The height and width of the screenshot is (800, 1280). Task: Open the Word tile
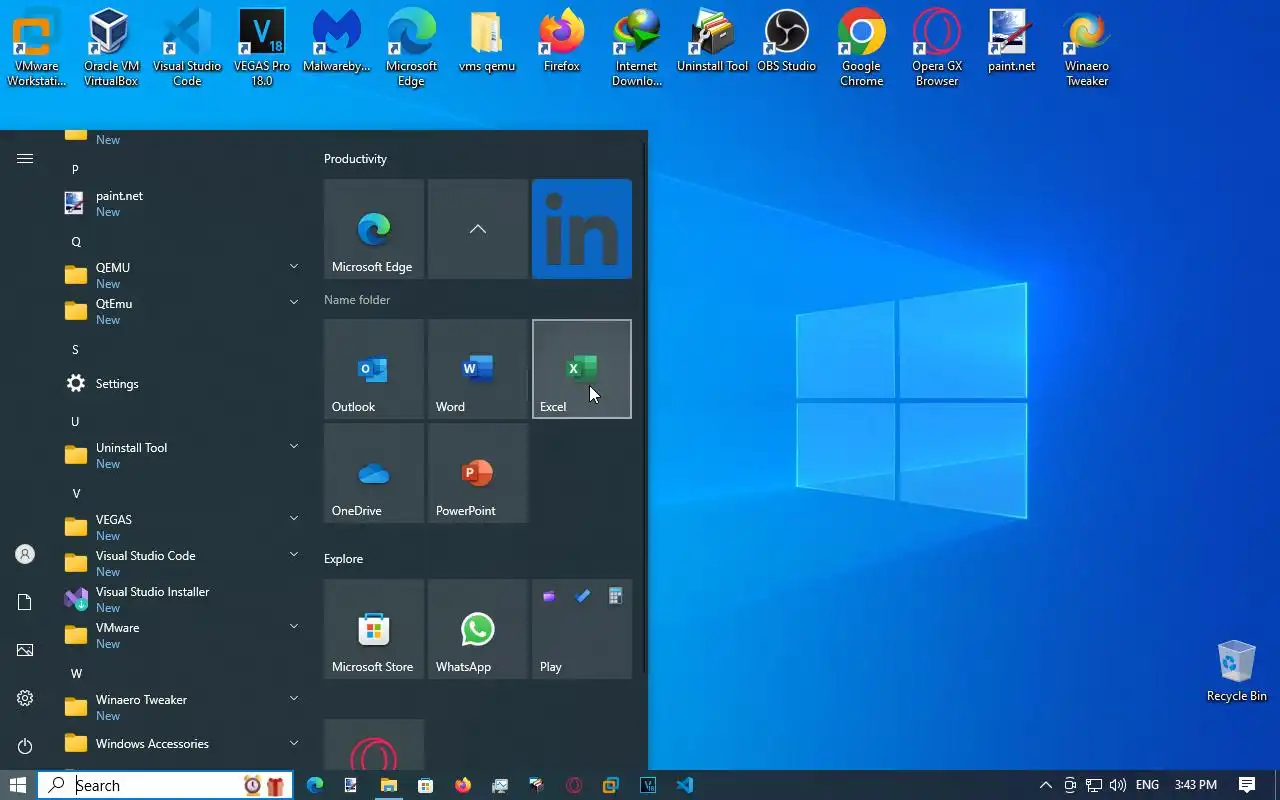[478, 369]
